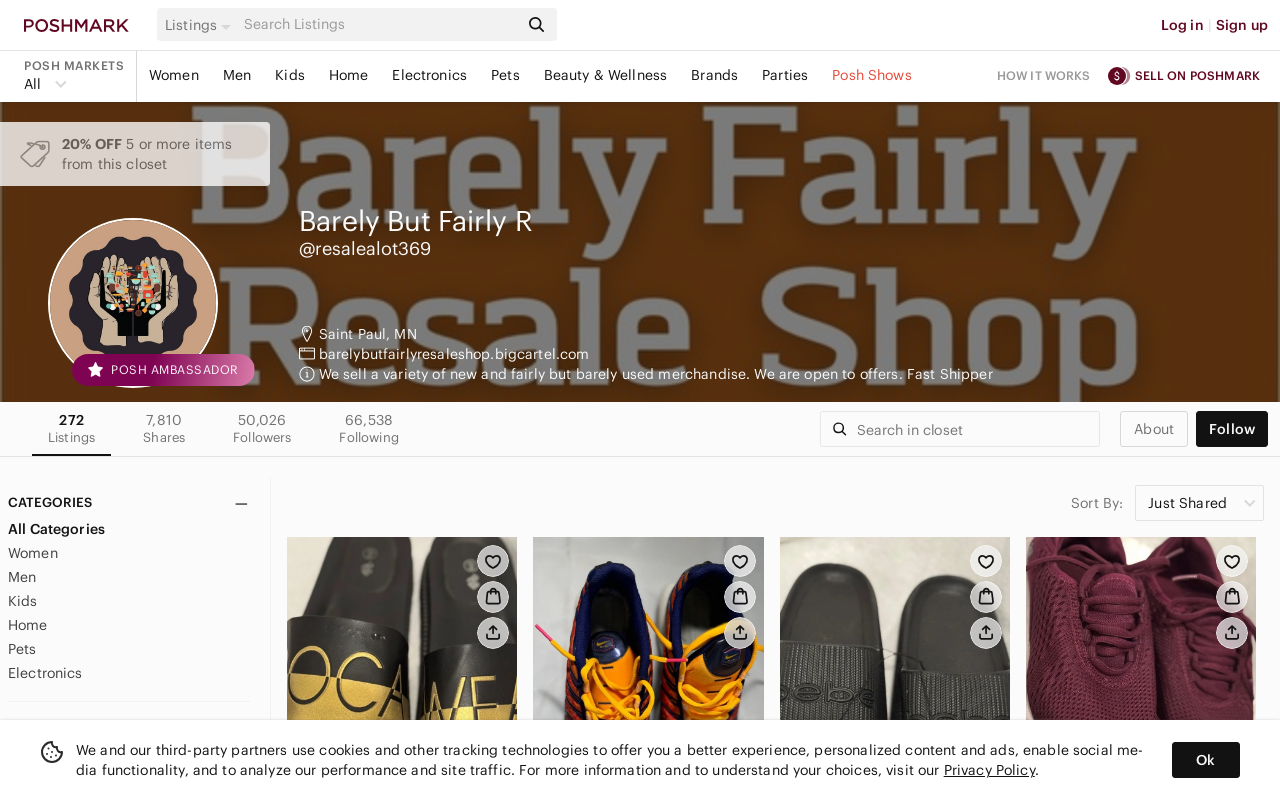
Task: Click the Sell on Poshmark link
Action: click(x=1197, y=76)
